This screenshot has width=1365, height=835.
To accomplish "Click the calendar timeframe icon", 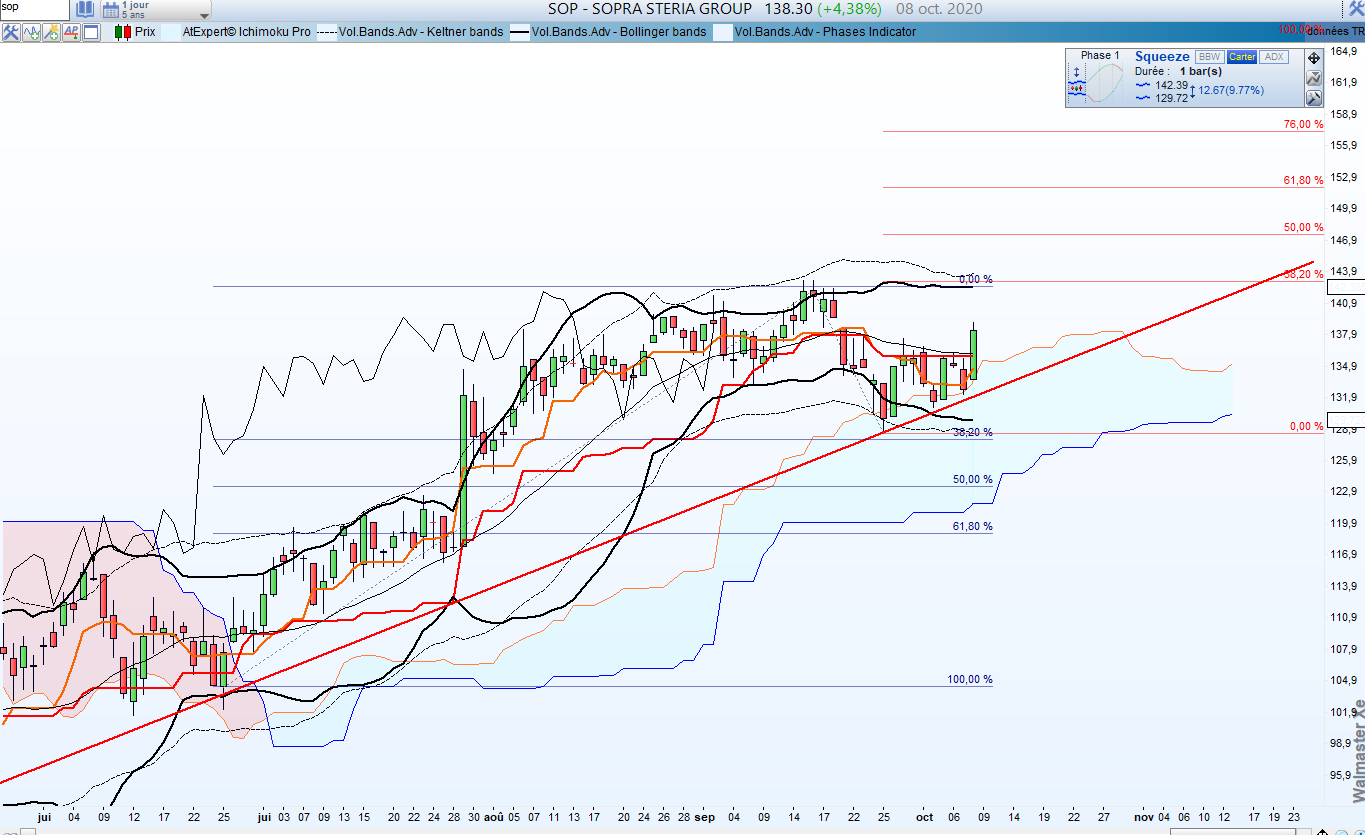I will [109, 10].
